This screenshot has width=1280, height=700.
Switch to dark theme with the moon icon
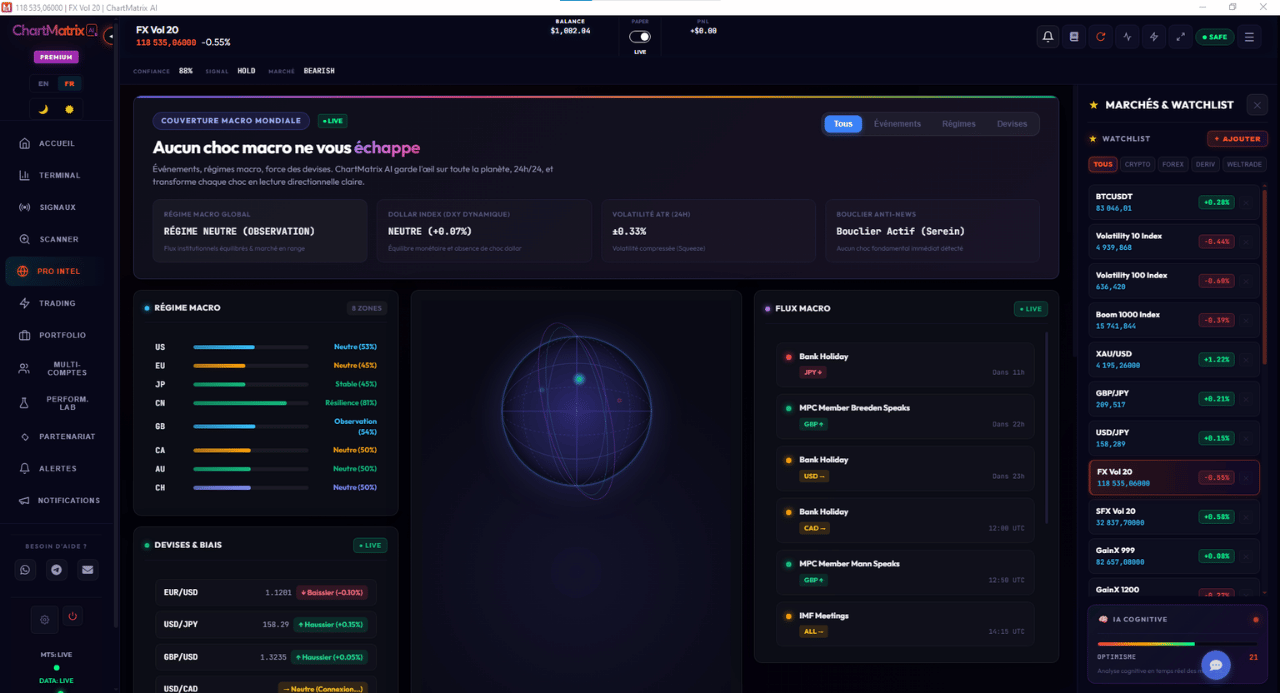43,109
